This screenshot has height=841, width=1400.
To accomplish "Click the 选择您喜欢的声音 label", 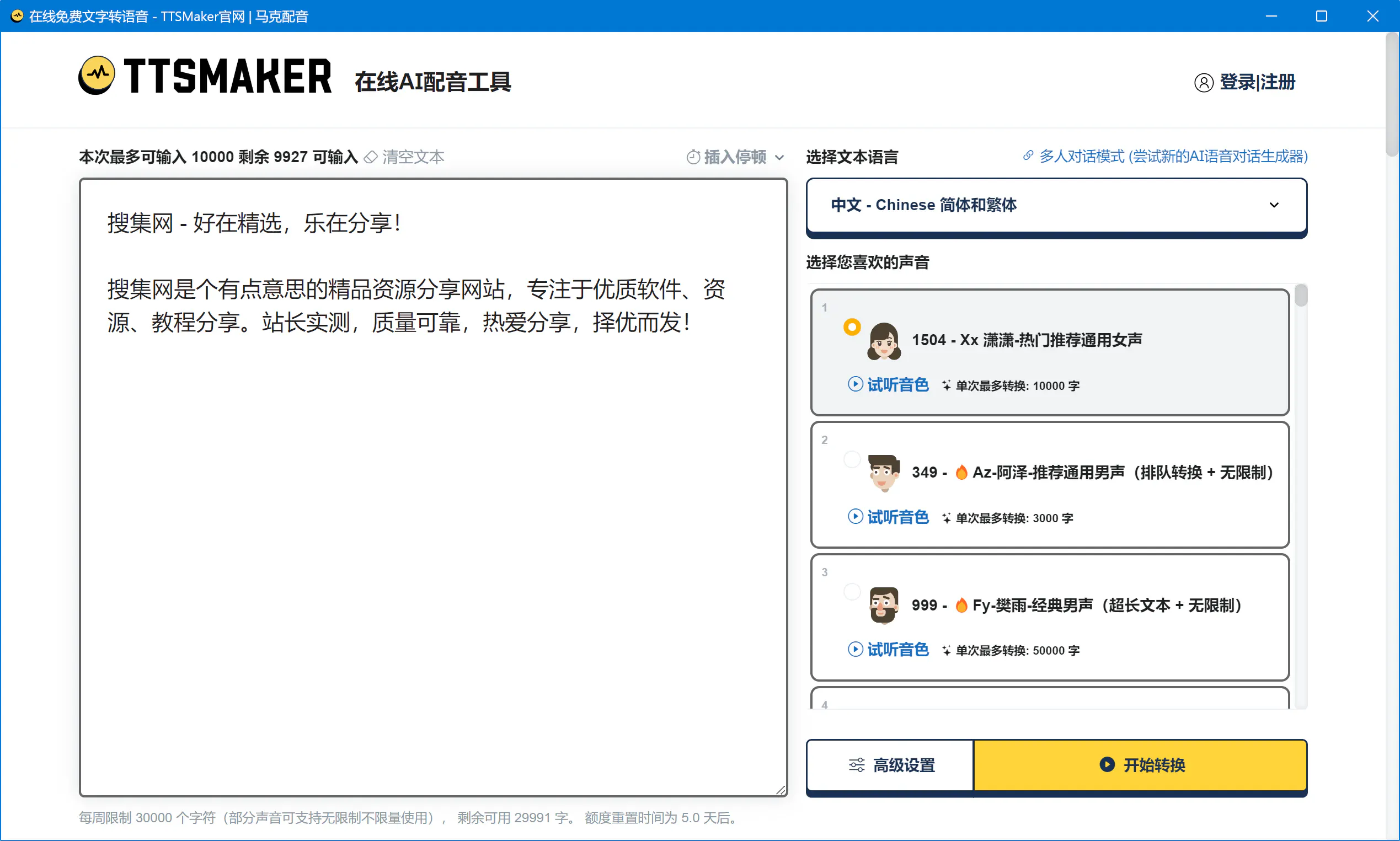I will pyautogui.click(x=867, y=263).
